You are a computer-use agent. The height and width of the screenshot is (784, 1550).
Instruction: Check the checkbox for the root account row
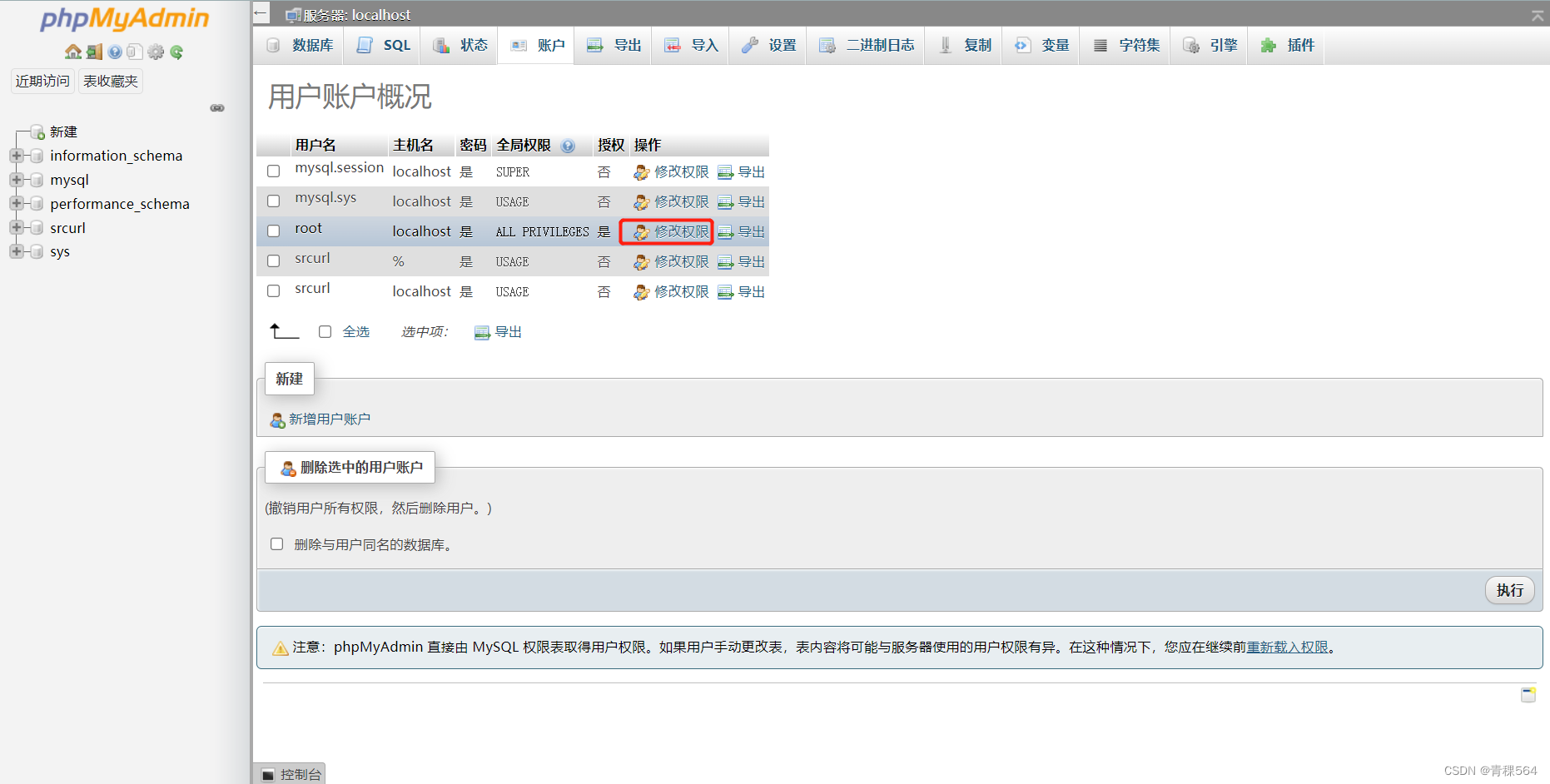click(x=273, y=231)
